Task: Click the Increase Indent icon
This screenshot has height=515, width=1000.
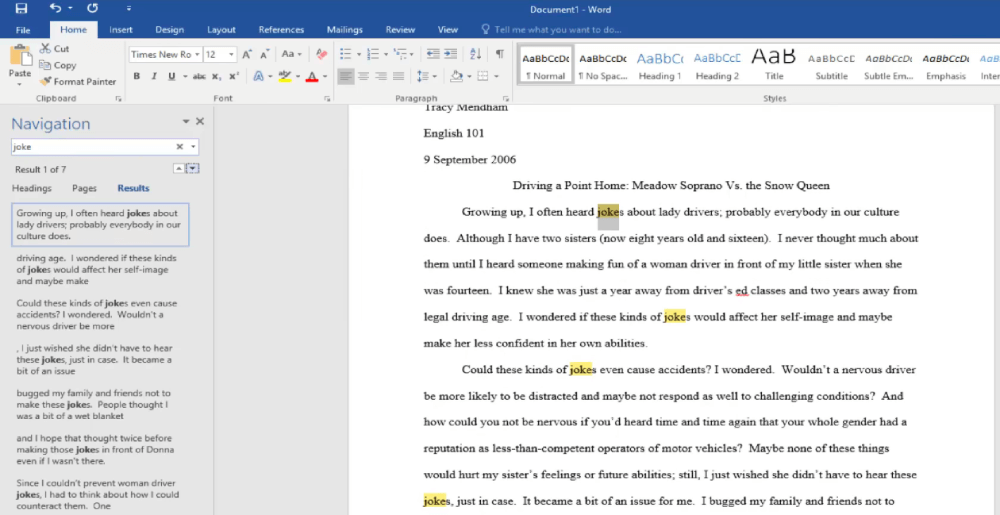Action: [452, 54]
